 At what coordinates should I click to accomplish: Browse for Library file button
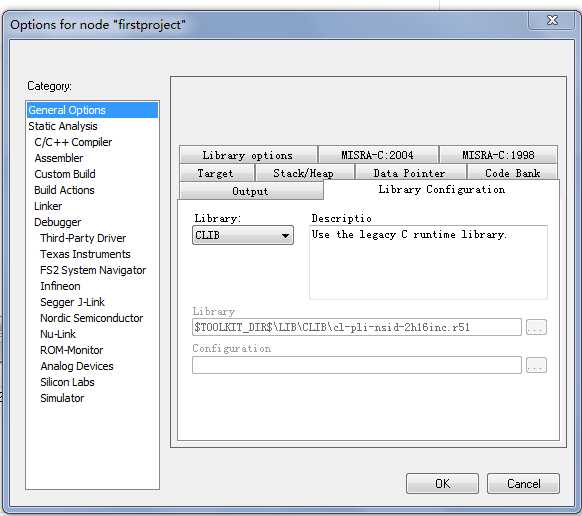(536, 327)
